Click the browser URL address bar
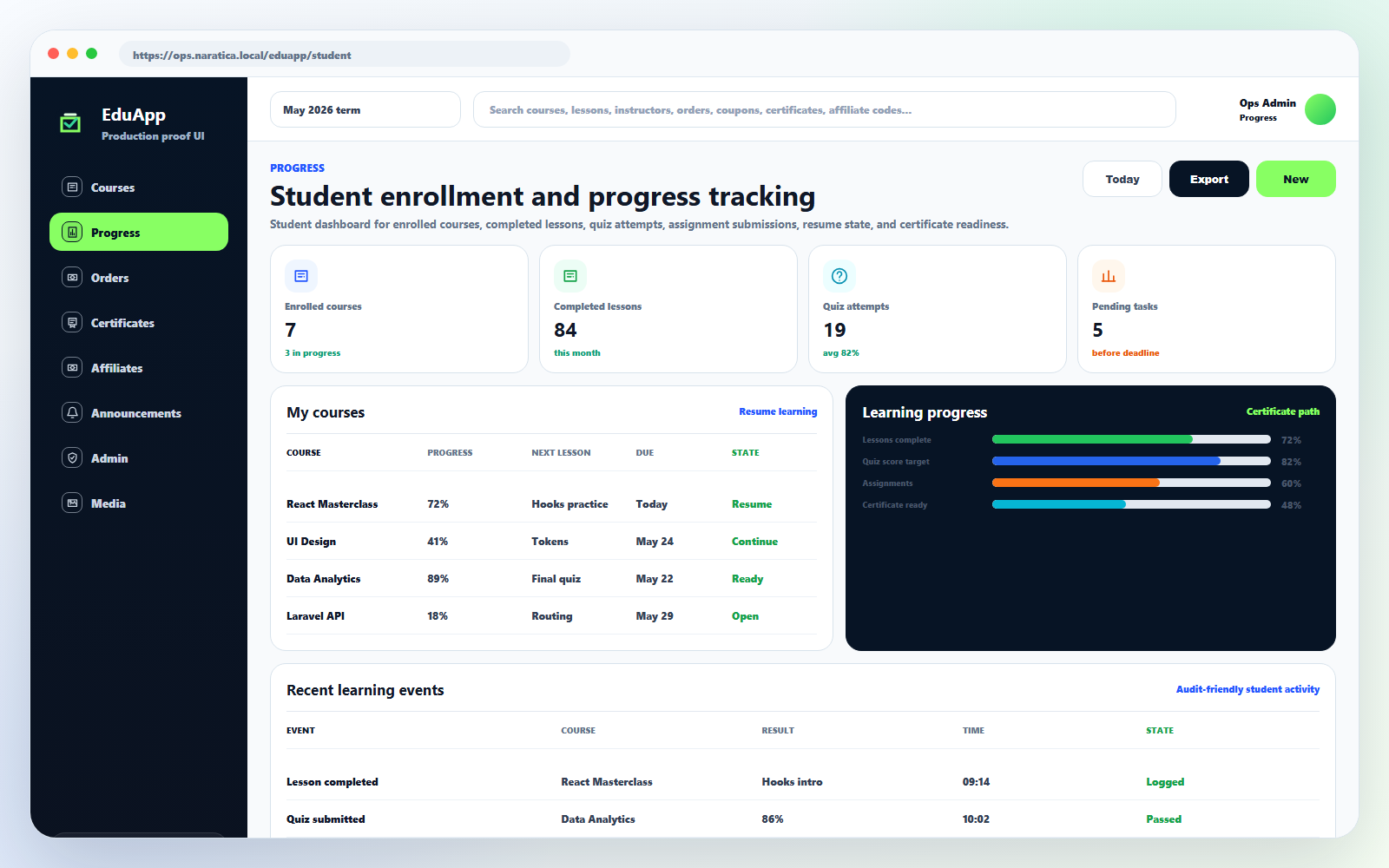The image size is (1389, 868). click(345, 55)
